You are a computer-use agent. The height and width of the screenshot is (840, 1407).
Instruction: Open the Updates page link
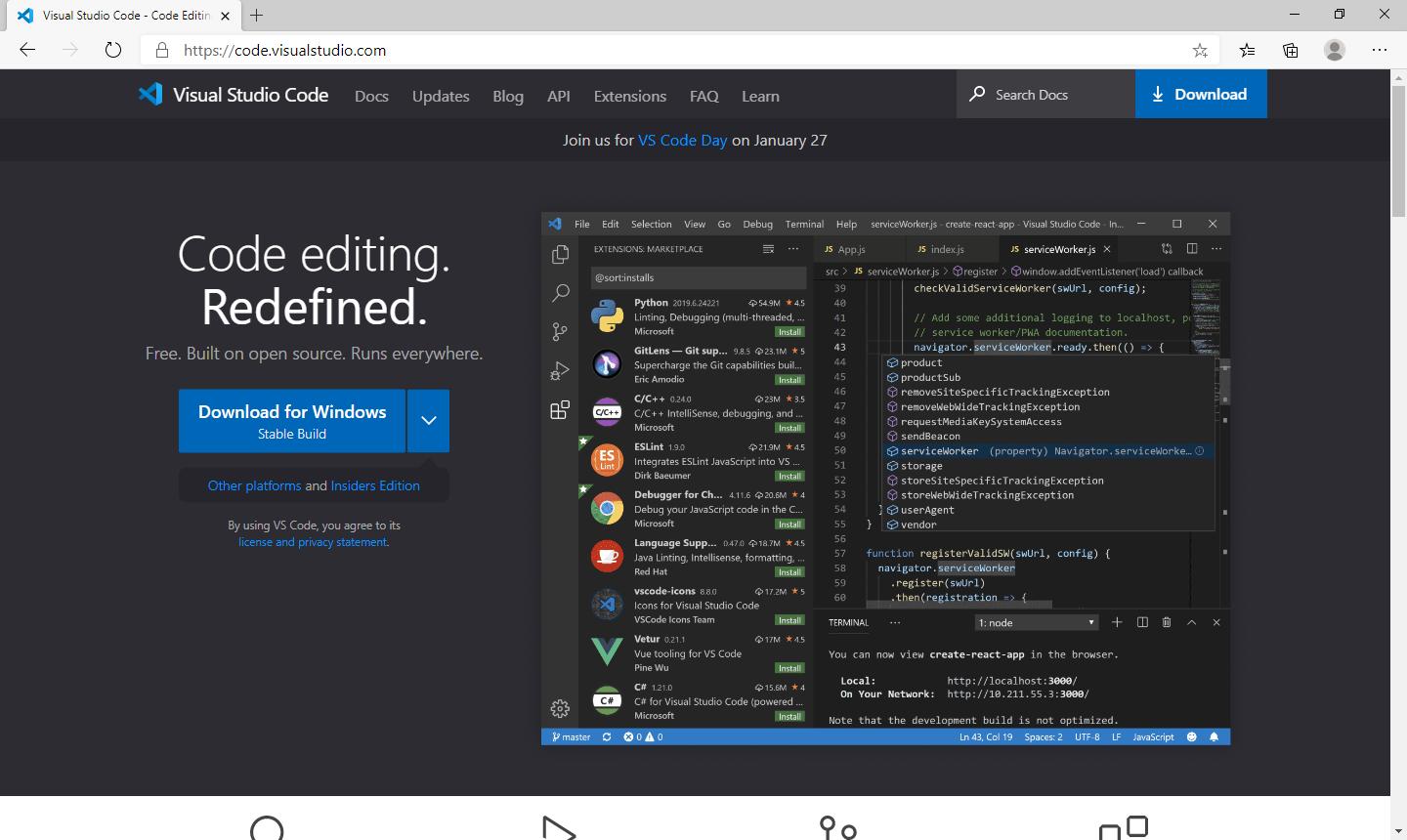point(441,96)
